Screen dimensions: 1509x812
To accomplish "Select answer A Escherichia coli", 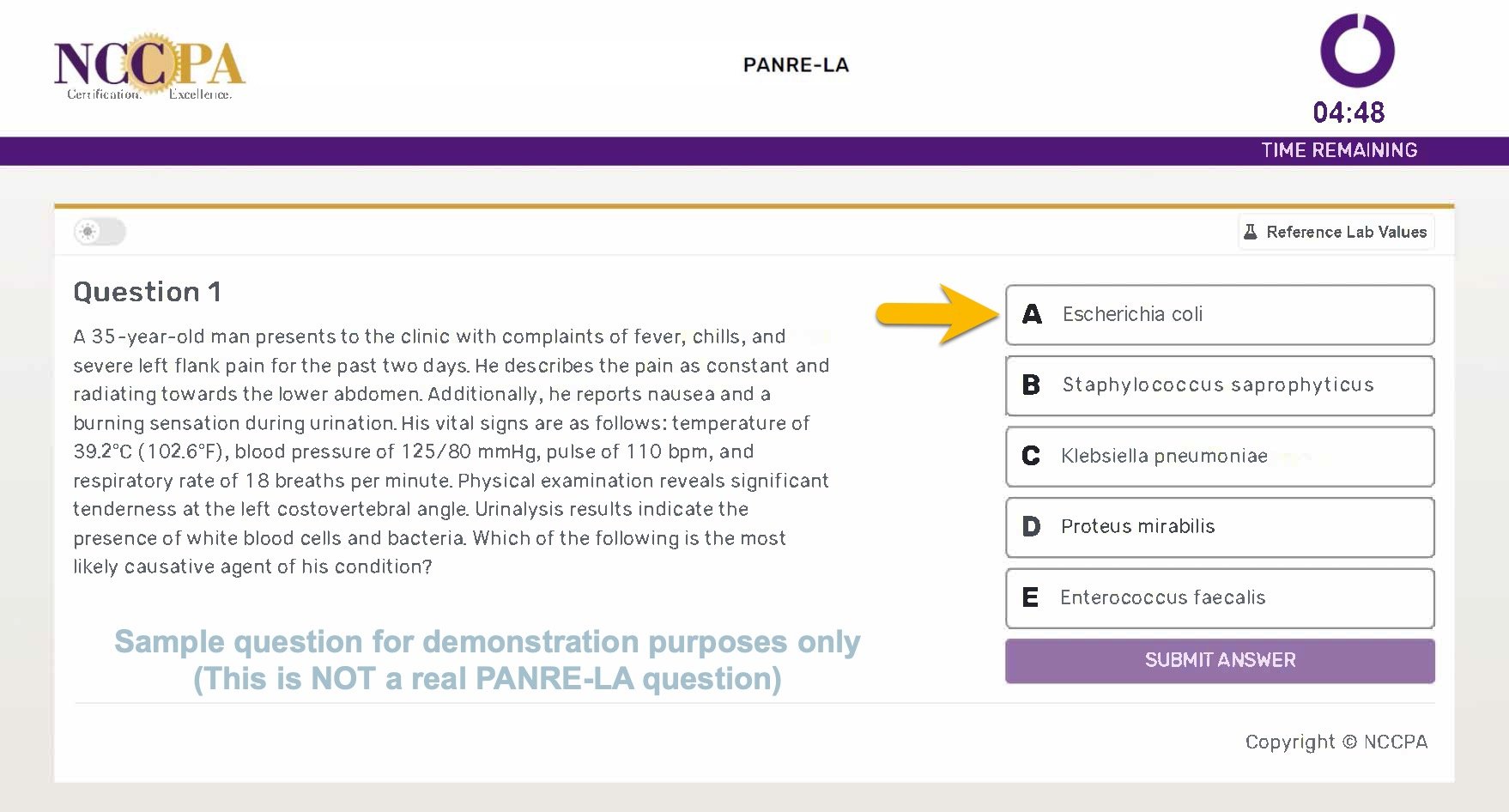I will (x=1220, y=315).
